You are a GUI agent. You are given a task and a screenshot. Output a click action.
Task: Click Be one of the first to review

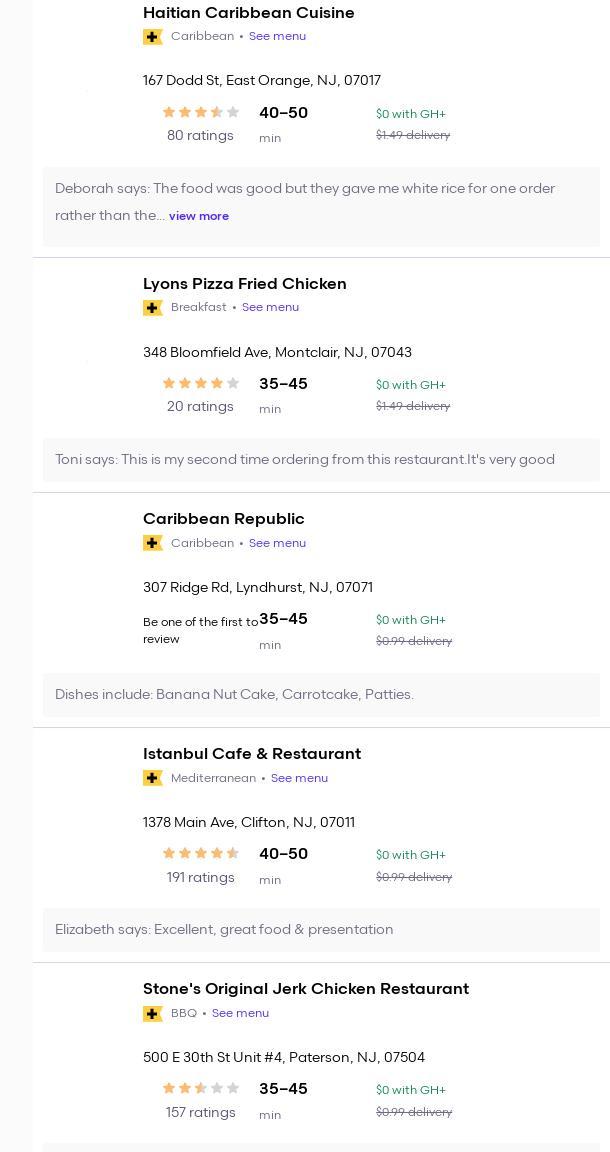(x=200, y=630)
